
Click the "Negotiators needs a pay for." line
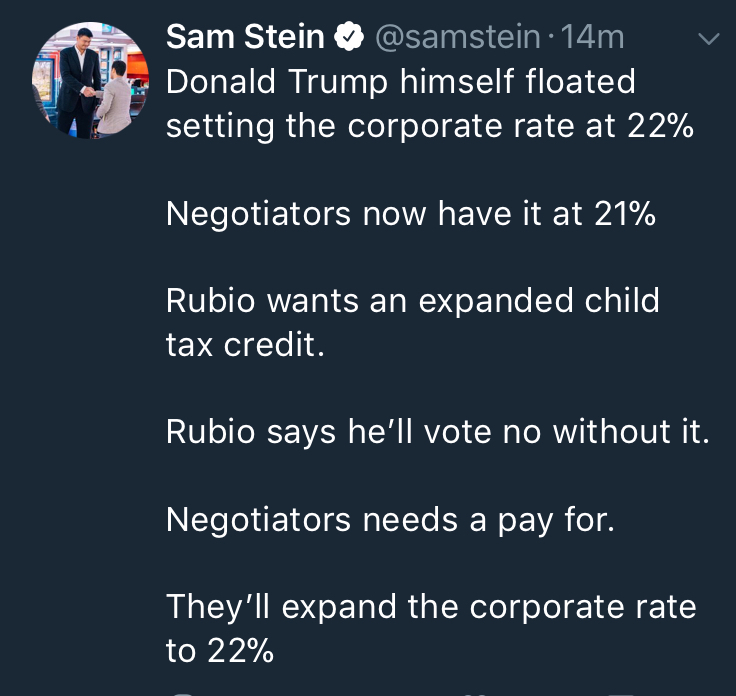pos(389,519)
